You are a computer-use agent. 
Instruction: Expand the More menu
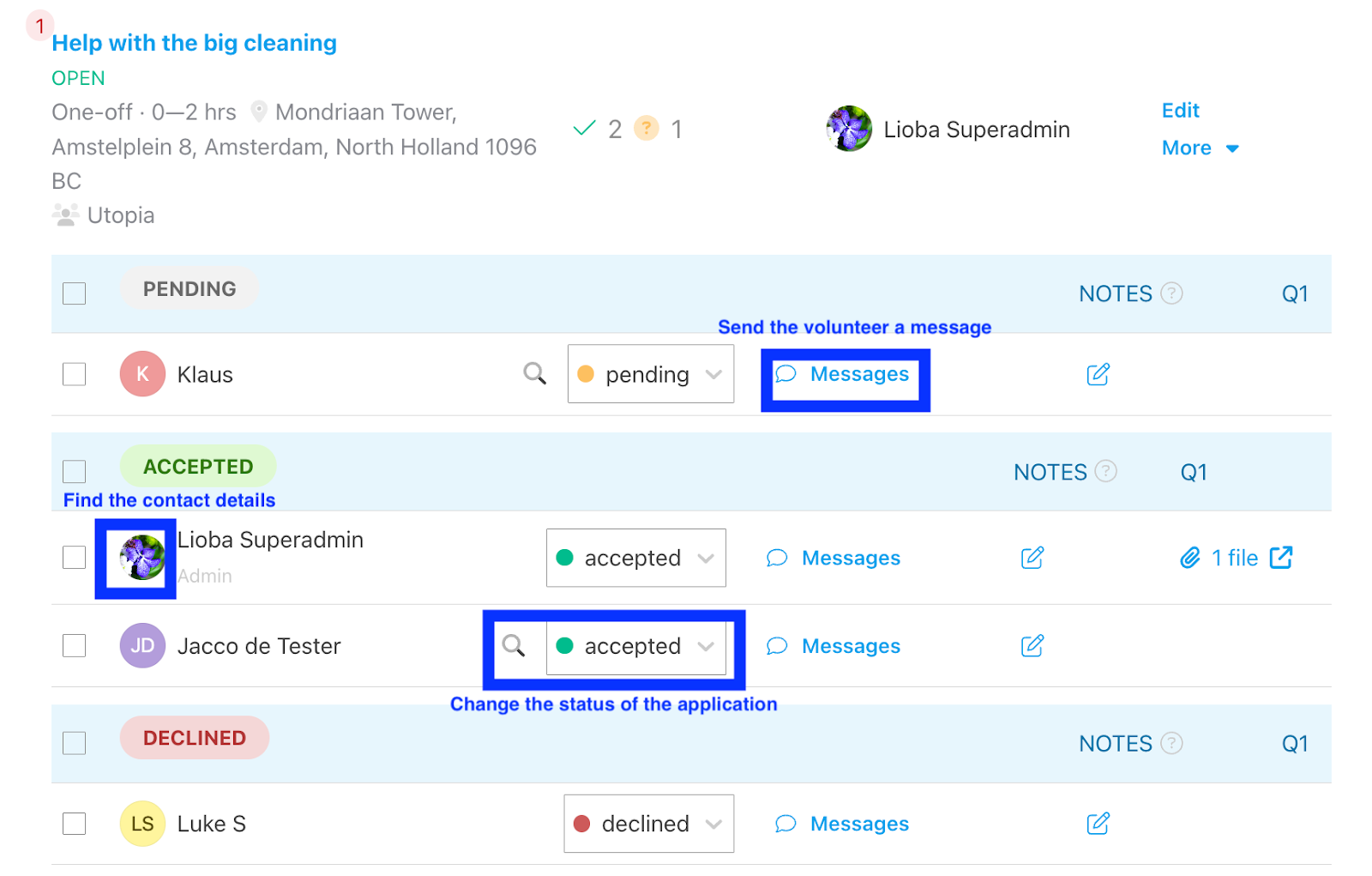pyautogui.click(x=1199, y=148)
